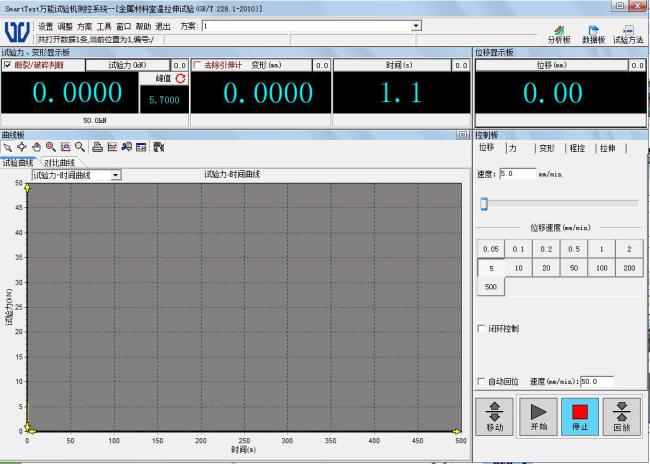Tick the 自动回位 auto return checkbox

pos(481,381)
